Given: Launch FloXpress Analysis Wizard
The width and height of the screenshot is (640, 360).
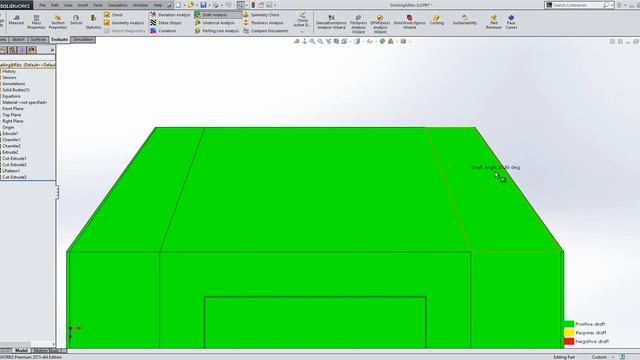Looking at the screenshot, I should click(358, 24).
